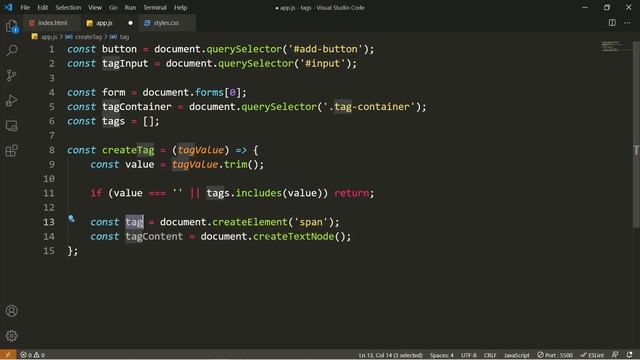The height and width of the screenshot is (360, 640).
Task: Click the minimap code overview
Action: click(x=611, y=46)
